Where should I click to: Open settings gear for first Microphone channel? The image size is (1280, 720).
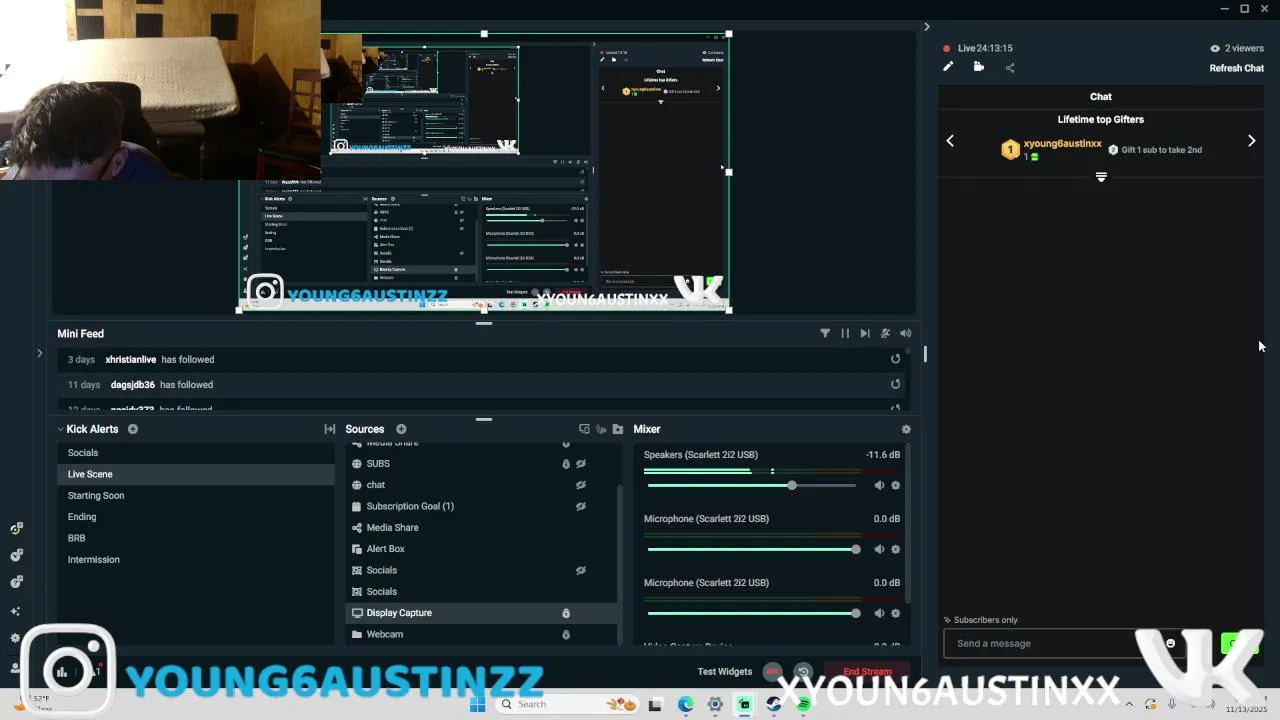tap(895, 549)
